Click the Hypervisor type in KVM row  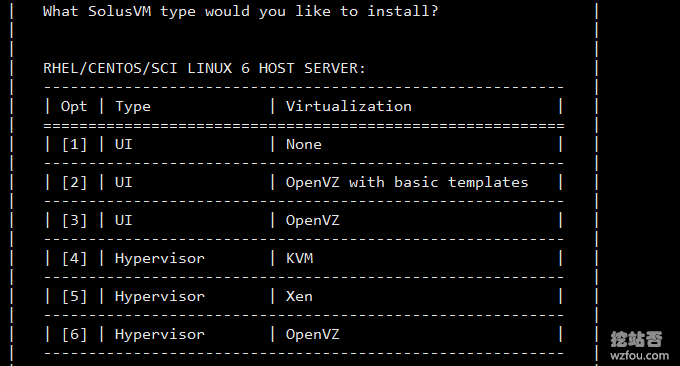tap(160, 259)
